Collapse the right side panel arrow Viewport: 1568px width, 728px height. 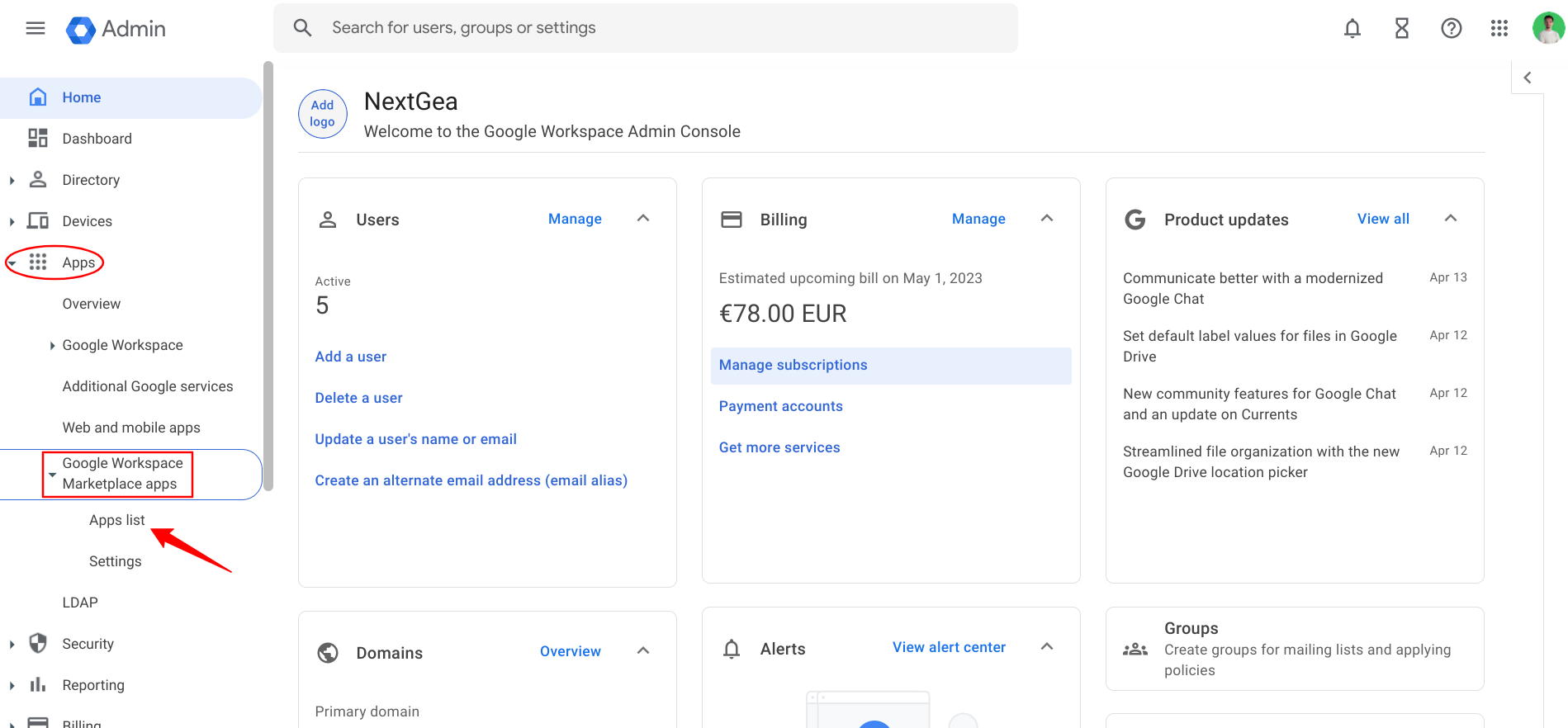pos(1528,78)
